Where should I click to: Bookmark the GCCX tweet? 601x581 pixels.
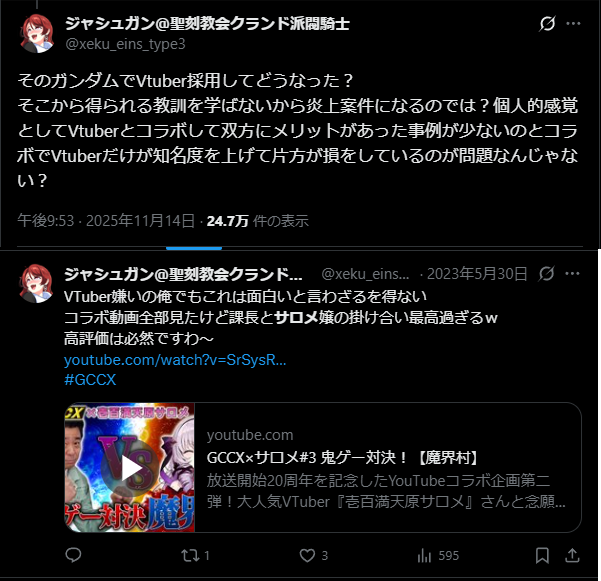pos(542,555)
